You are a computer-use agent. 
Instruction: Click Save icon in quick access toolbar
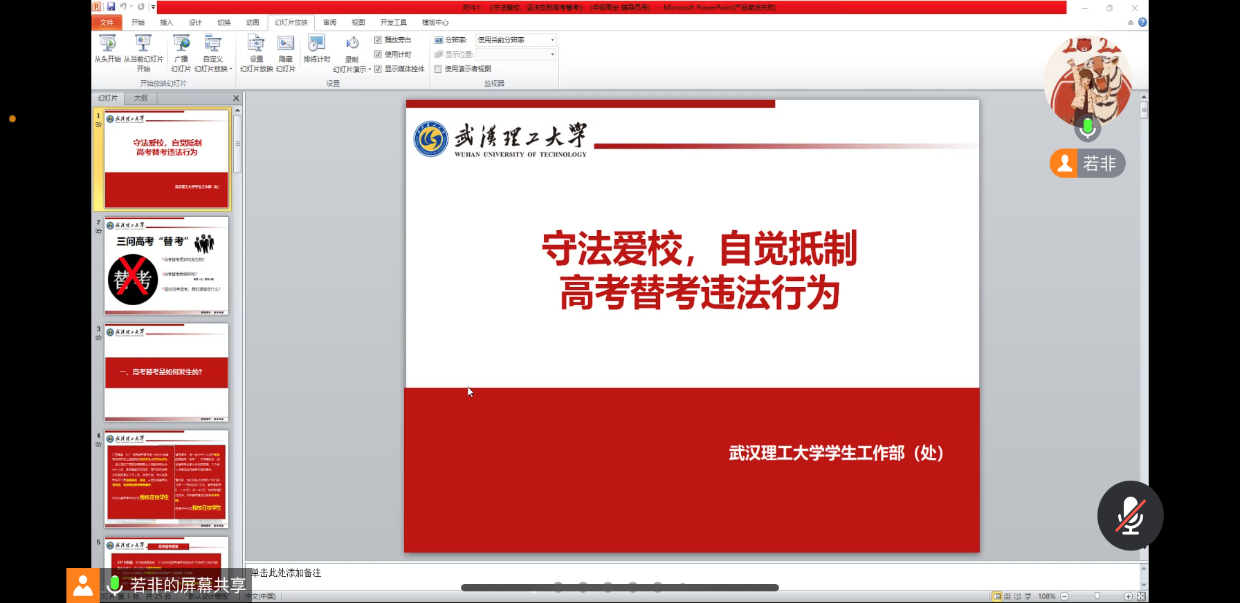111,6
